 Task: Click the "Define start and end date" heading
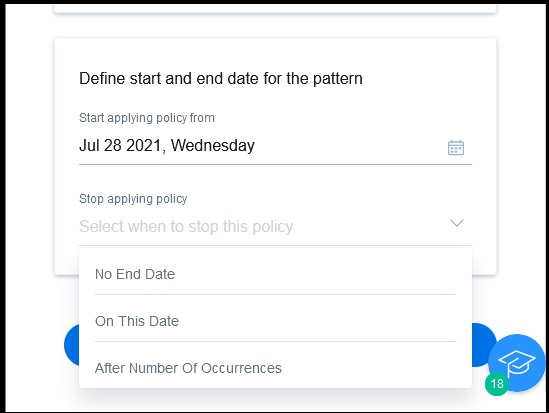click(x=221, y=78)
